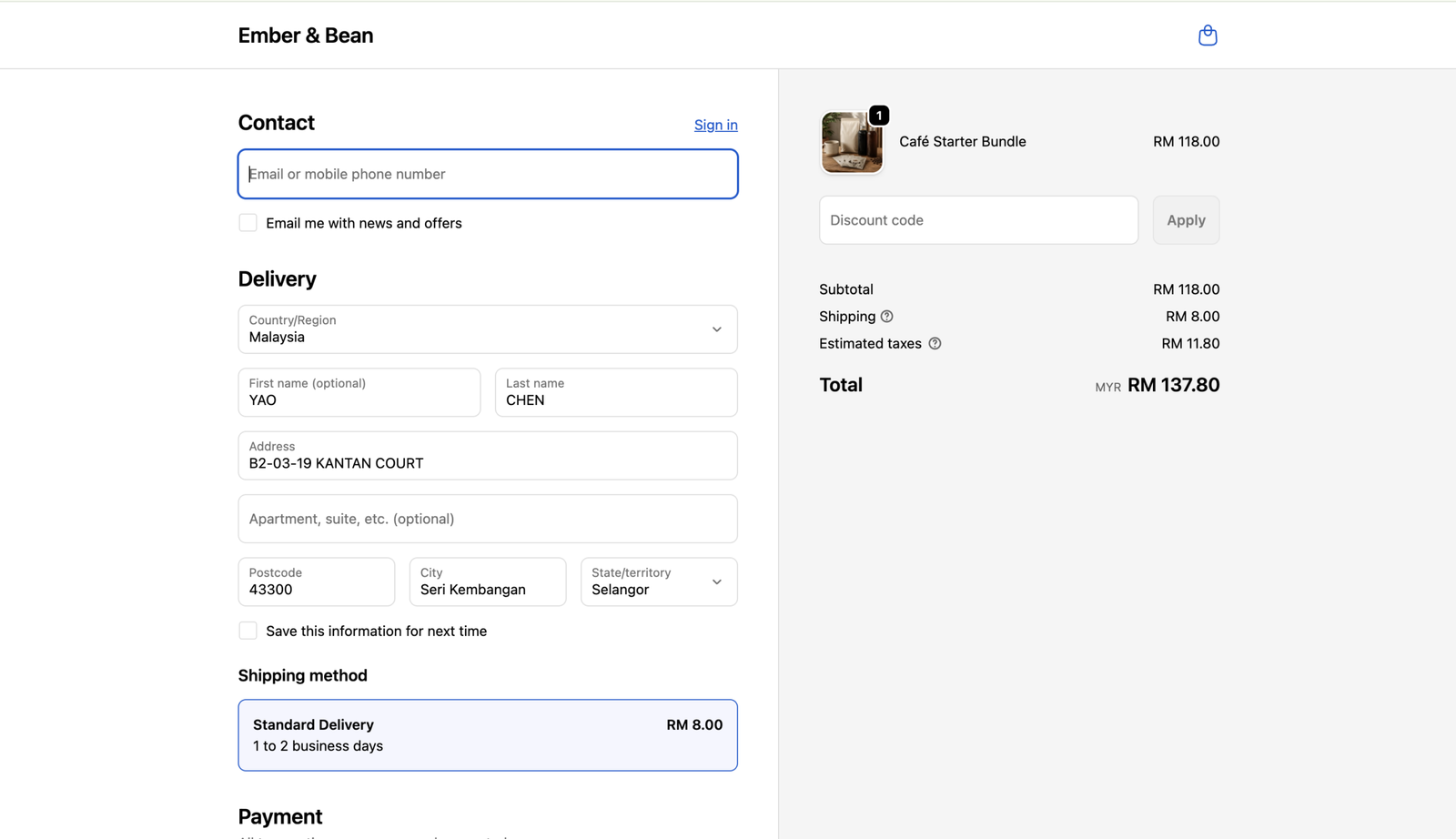Follow the Sign in link
This screenshot has width=1456, height=839.
[716, 125]
